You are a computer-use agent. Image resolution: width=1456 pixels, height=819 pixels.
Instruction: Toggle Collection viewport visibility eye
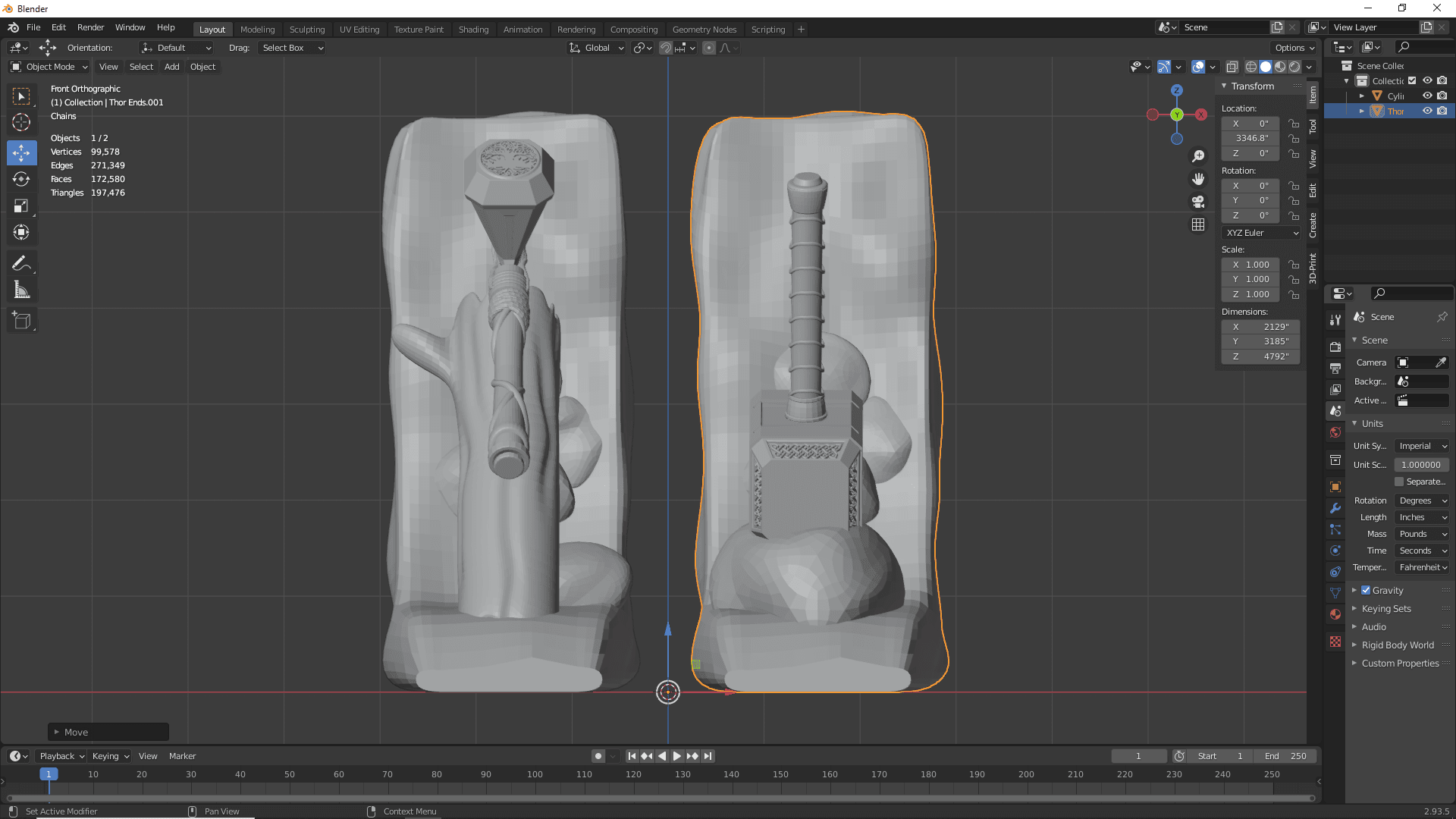[x=1427, y=80]
